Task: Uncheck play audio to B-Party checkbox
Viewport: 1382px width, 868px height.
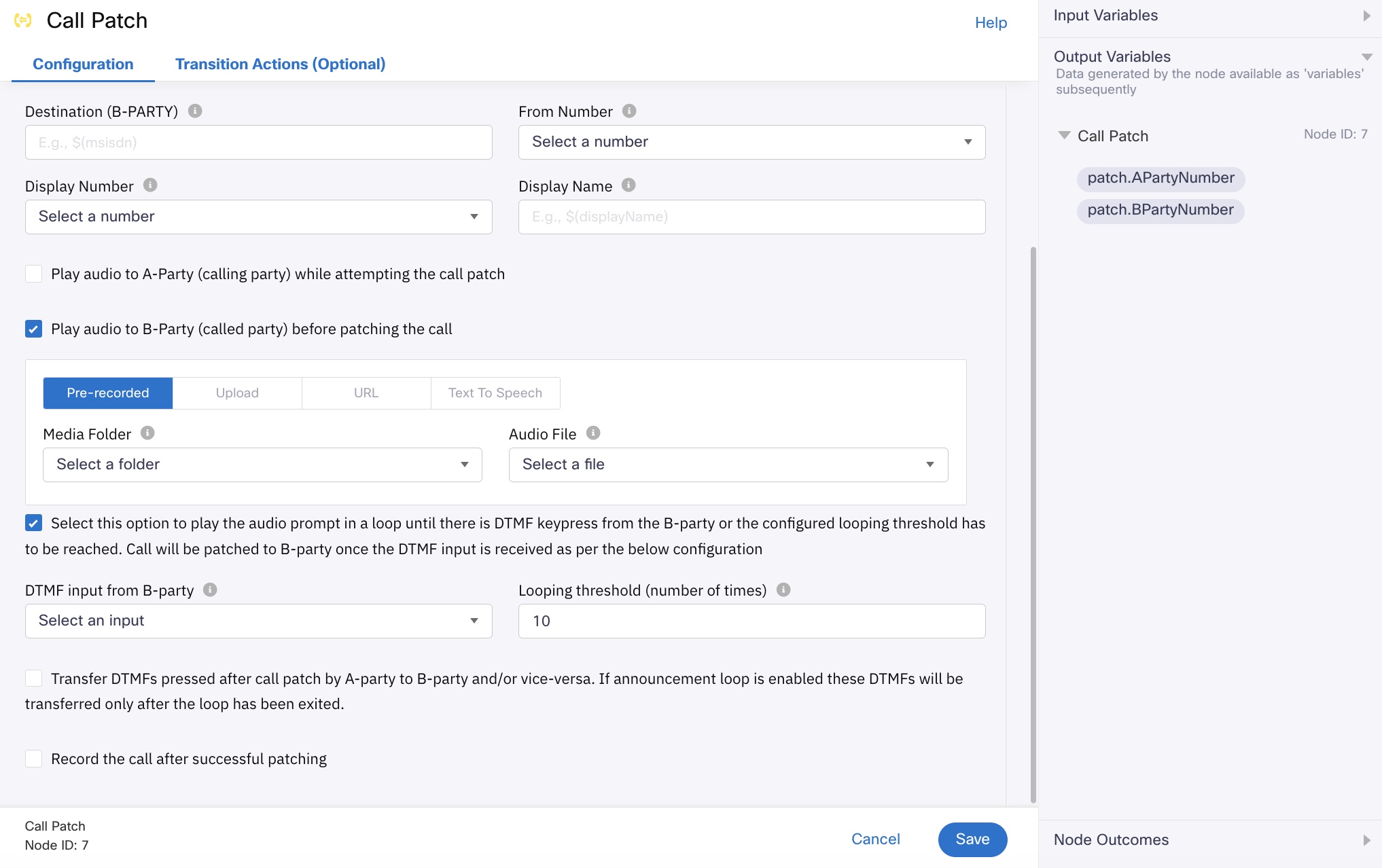Action: [x=33, y=329]
